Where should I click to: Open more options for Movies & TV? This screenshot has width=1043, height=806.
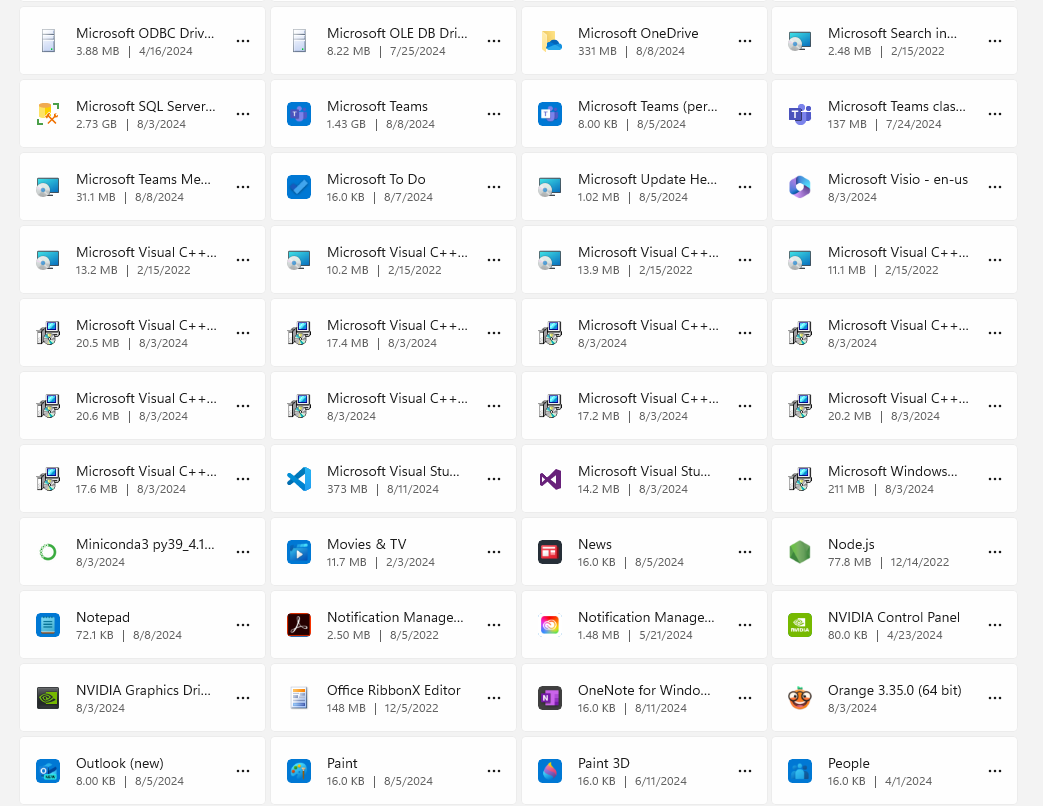coord(493,552)
